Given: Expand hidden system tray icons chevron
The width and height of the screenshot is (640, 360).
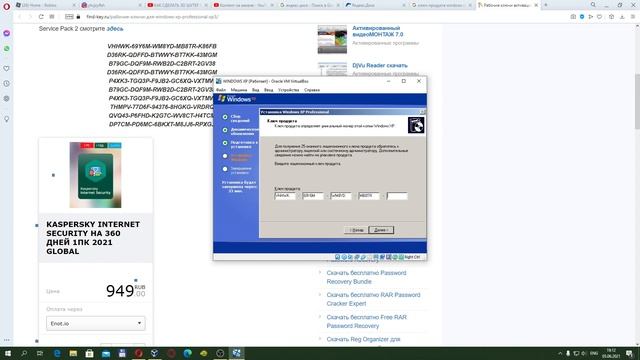Looking at the screenshot, I should (x=560, y=353).
